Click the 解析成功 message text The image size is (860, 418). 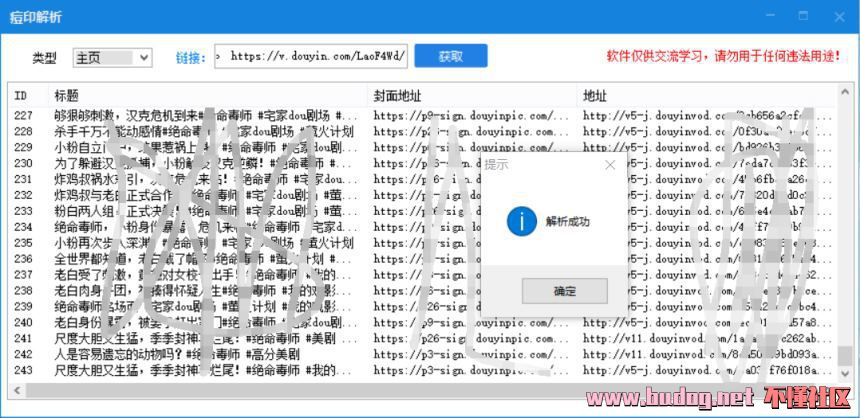(x=567, y=222)
